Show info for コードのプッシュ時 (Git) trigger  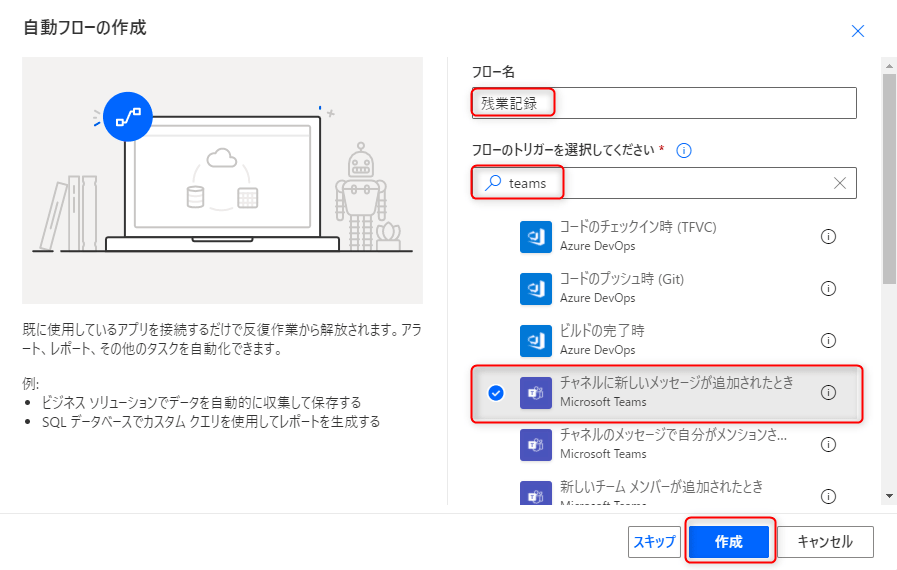tap(828, 288)
